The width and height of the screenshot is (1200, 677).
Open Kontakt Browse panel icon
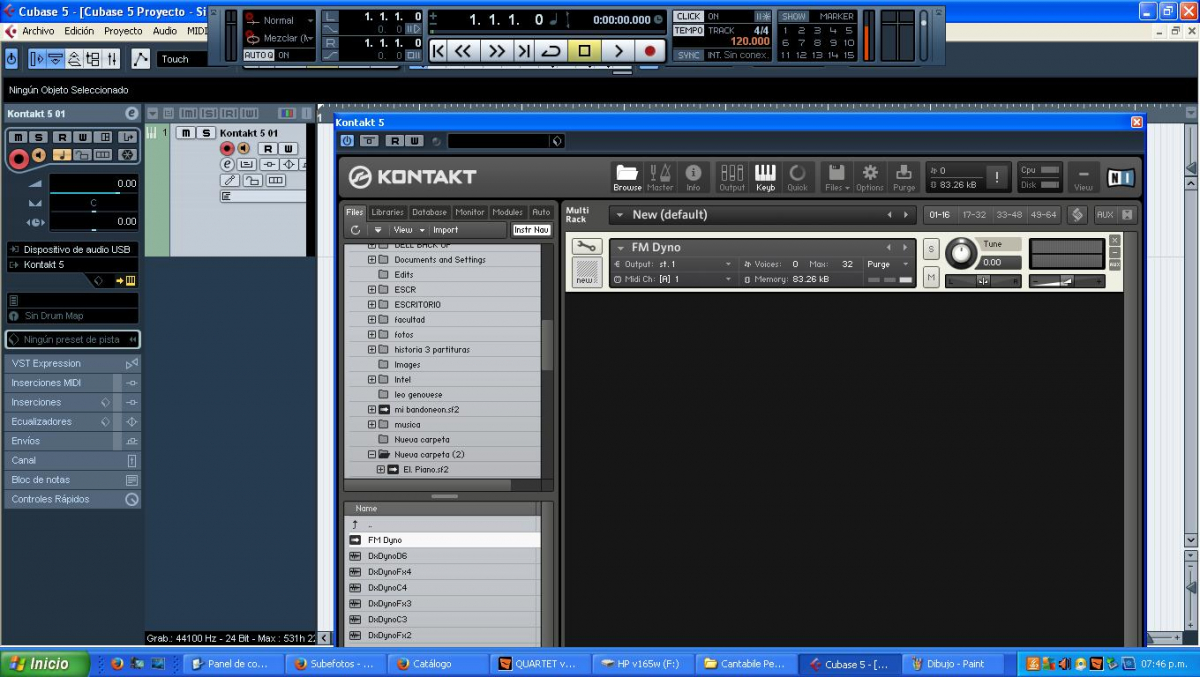coord(627,177)
